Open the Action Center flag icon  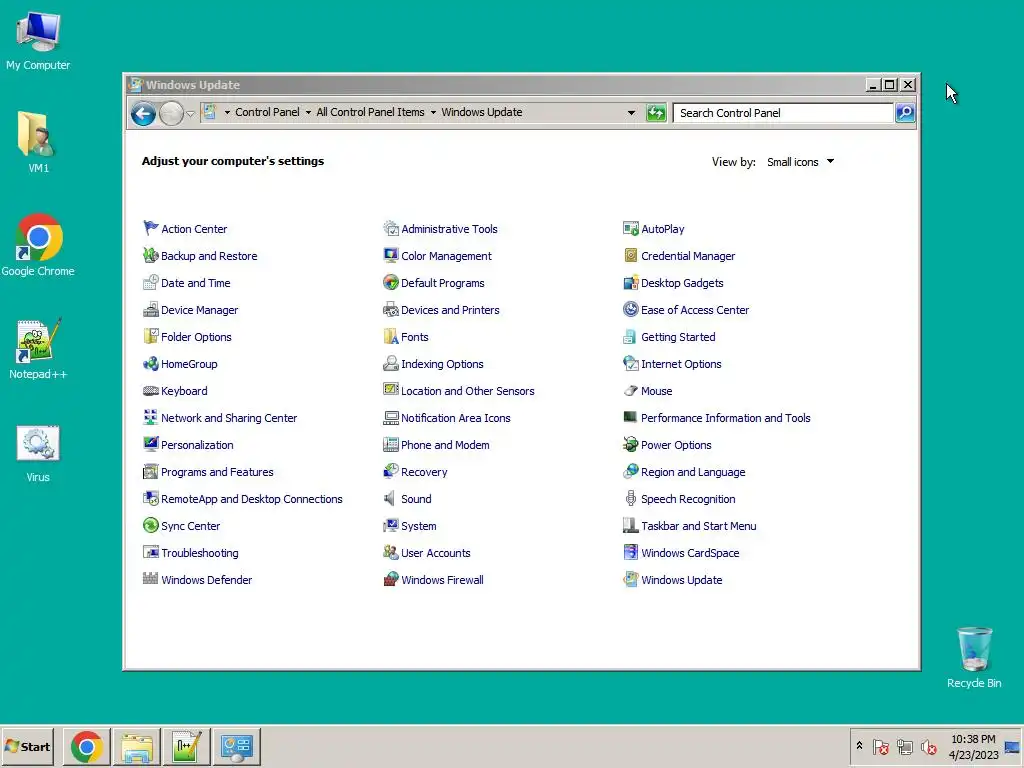[x=151, y=228]
